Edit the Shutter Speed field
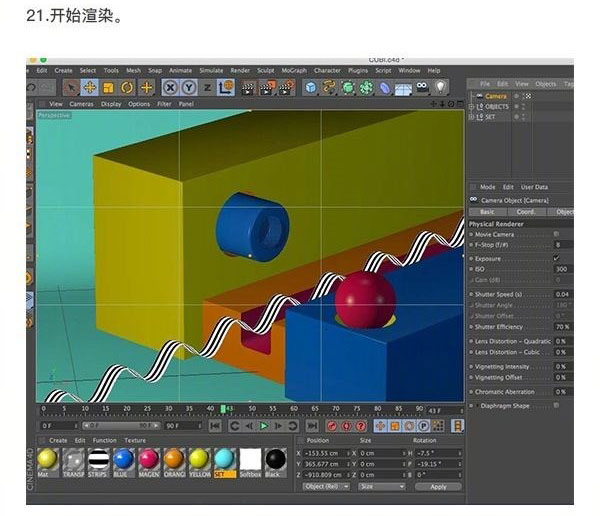This screenshot has height=516, width=600. pos(563,294)
